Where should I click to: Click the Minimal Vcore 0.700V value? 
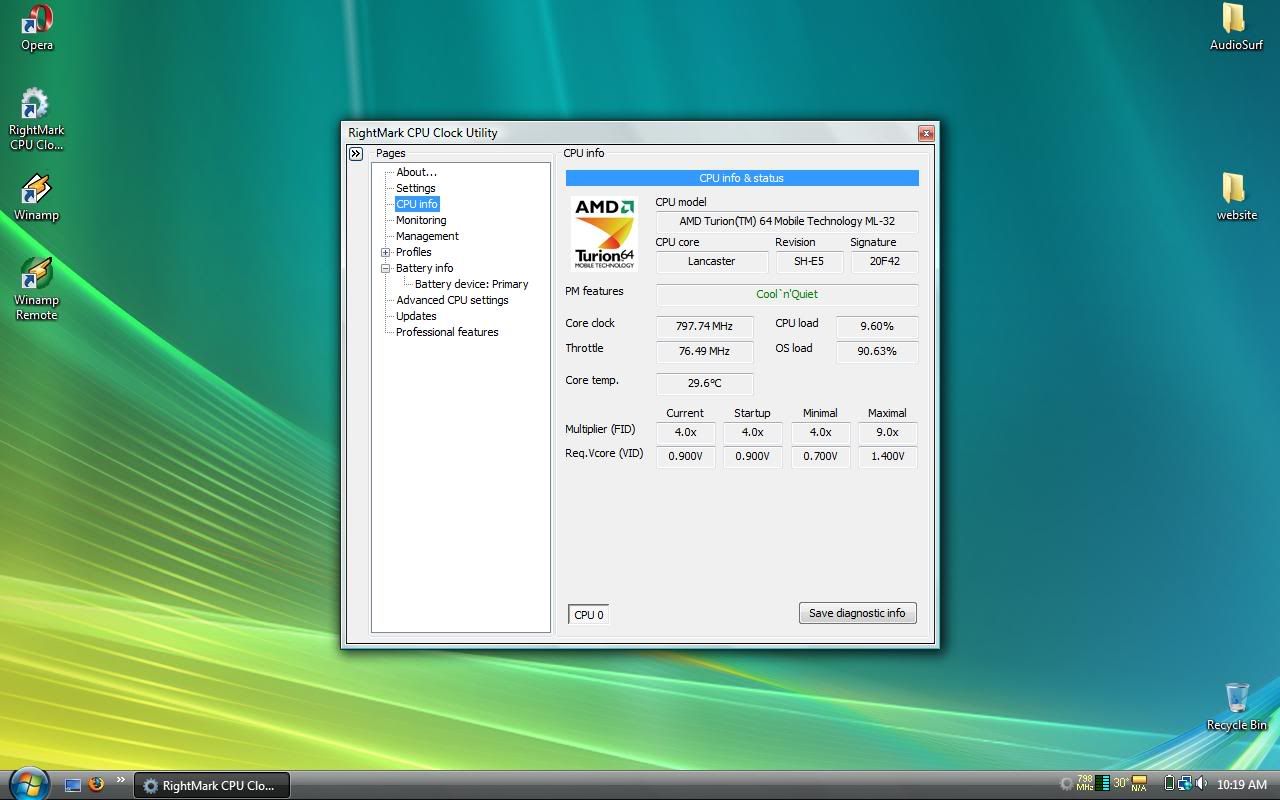pos(820,456)
